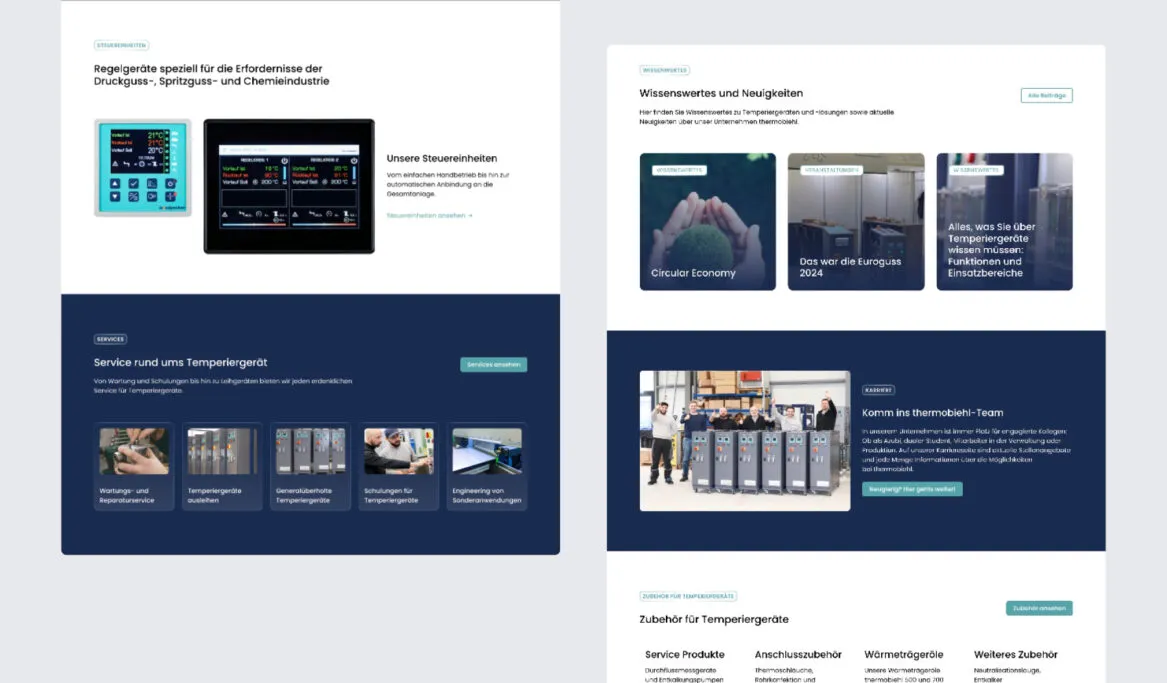
Task: Open the 'Wärmeträgeröle' accessory category
Action: 902,655
